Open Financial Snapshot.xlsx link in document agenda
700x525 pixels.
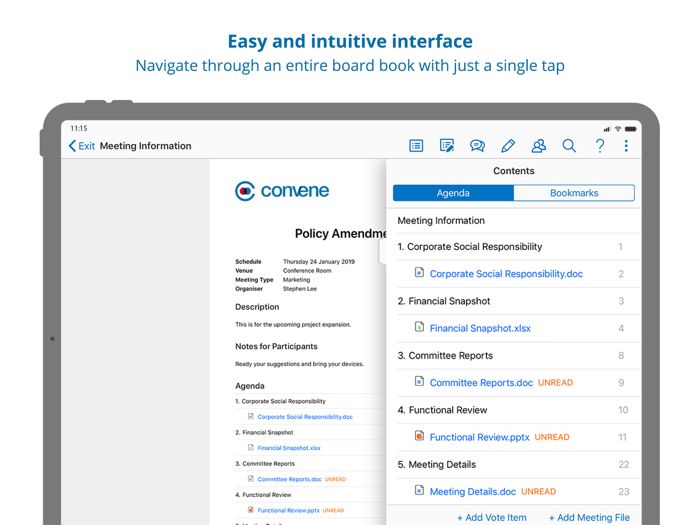pyautogui.click(x=289, y=448)
